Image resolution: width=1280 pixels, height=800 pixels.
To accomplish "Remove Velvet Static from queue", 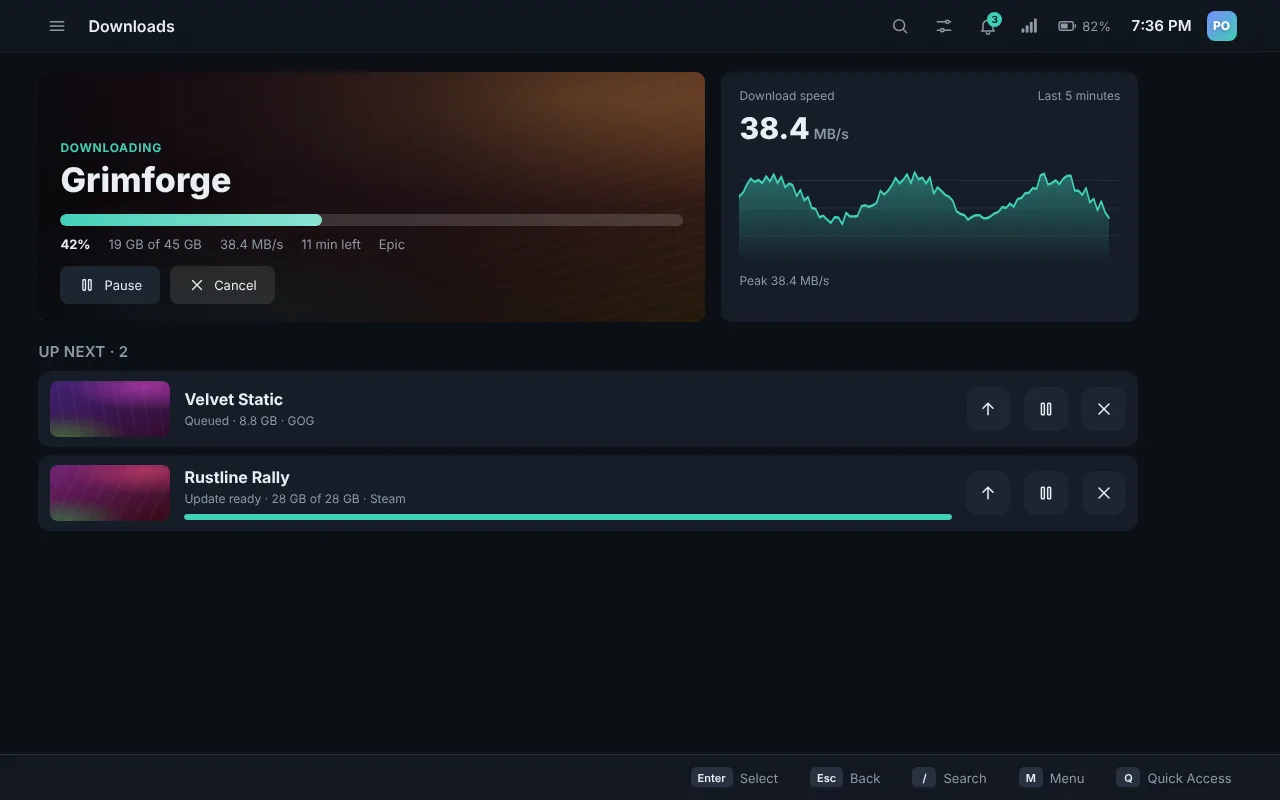I will click(x=1104, y=409).
